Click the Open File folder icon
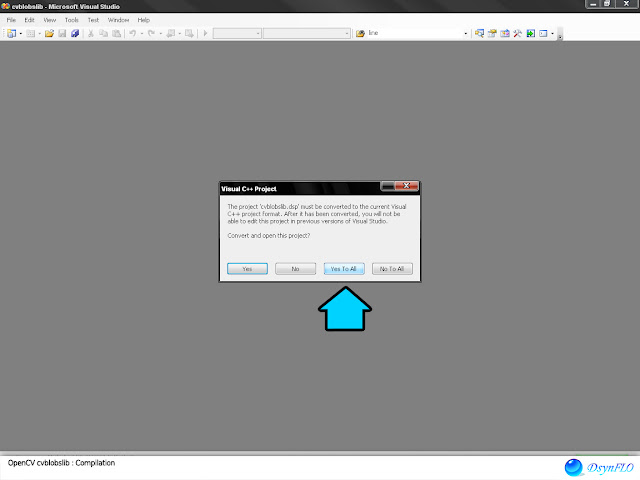This screenshot has width=640, height=480. click(49, 33)
